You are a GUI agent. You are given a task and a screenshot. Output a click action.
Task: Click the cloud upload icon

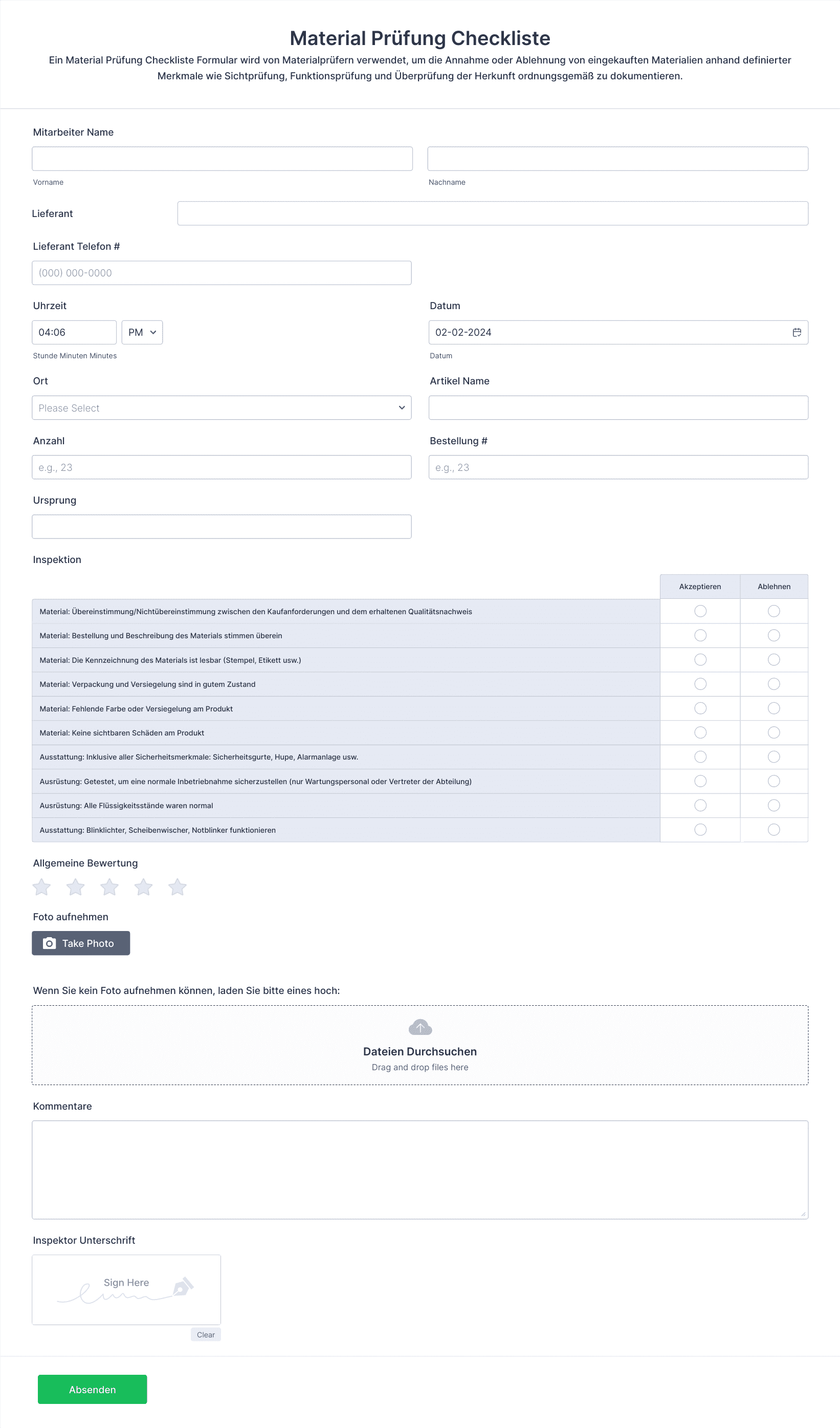click(419, 1027)
